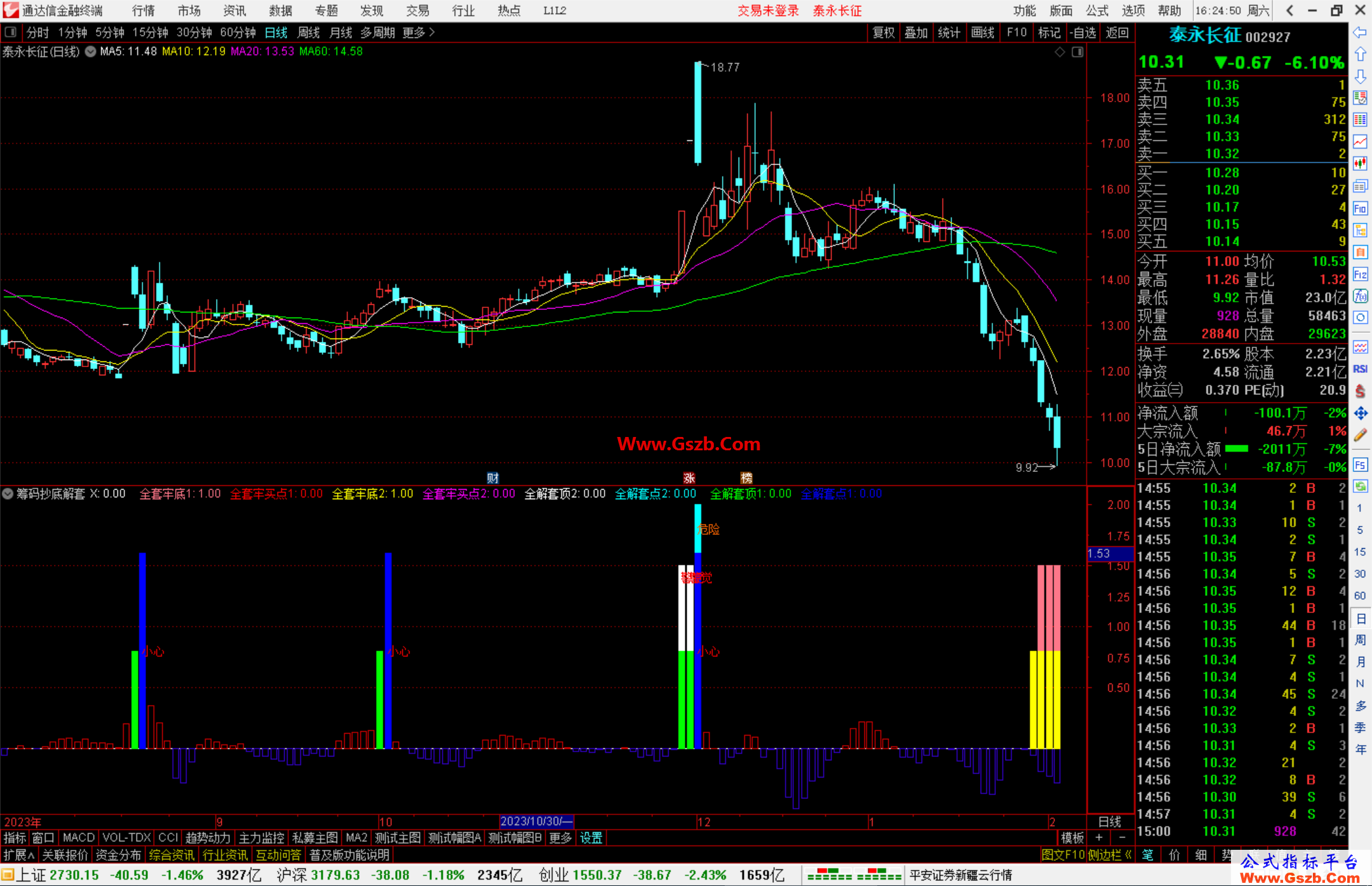Click the up arrow icon in right sidebar
The height and width of the screenshot is (886, 1372).
tap(1360, 55)
